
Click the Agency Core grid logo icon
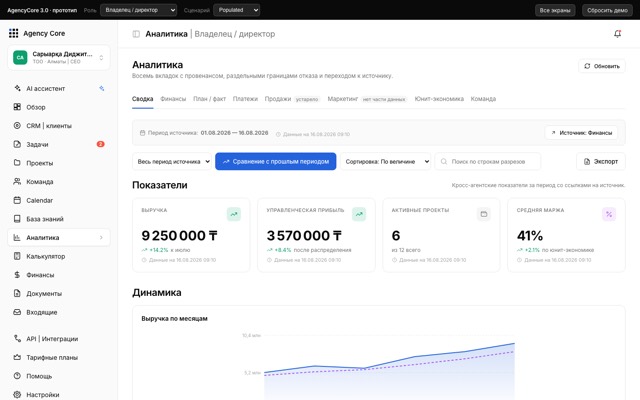(13, 33)
